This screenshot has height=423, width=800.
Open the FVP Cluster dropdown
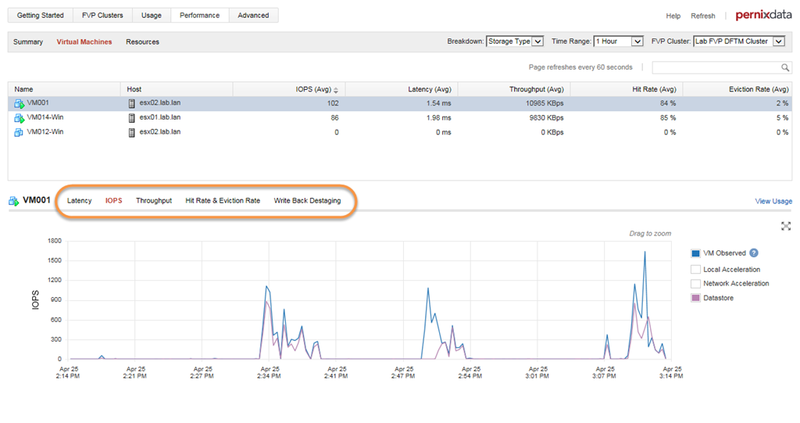coord(739,41)
